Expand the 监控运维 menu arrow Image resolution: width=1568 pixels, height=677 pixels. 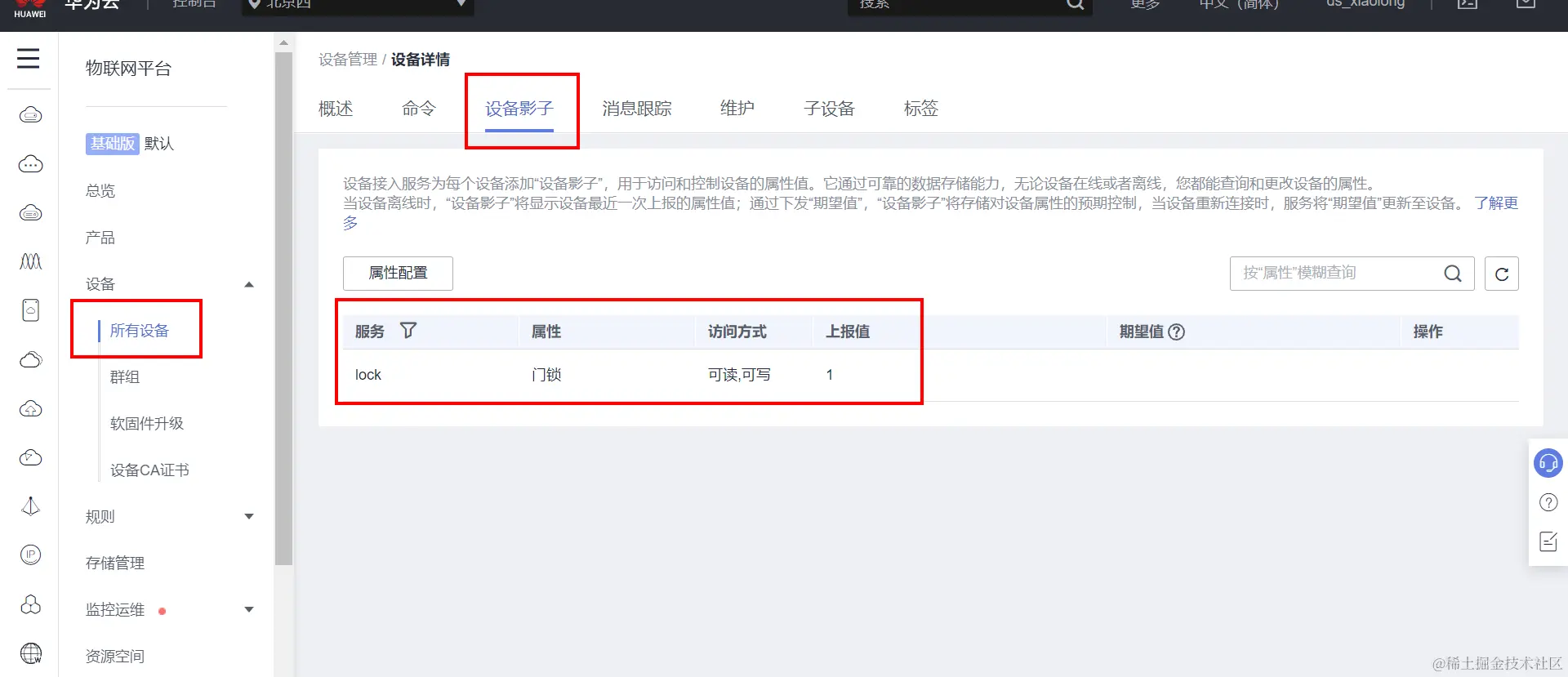pos(249,609)
